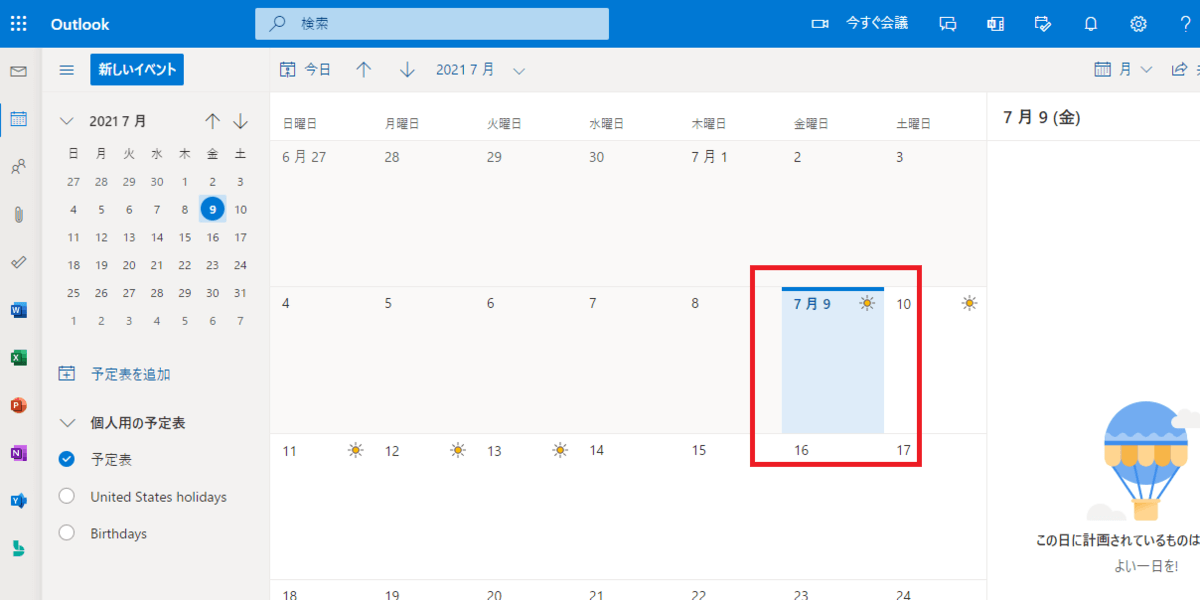Launch Word from the left sidebar
1200x600 pixels.
pyautogui.click(x=18, y=310)
